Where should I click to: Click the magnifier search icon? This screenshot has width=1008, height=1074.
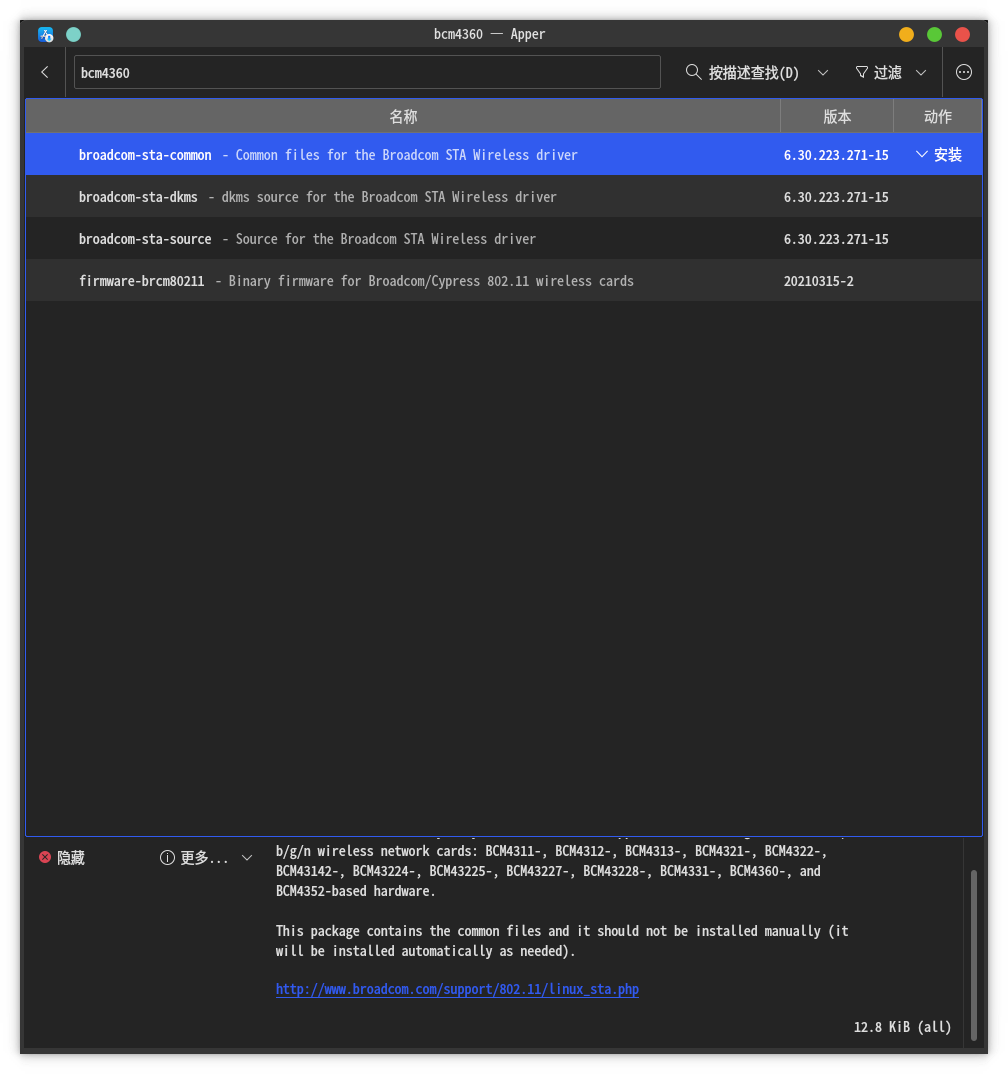[x=693, y=72]
